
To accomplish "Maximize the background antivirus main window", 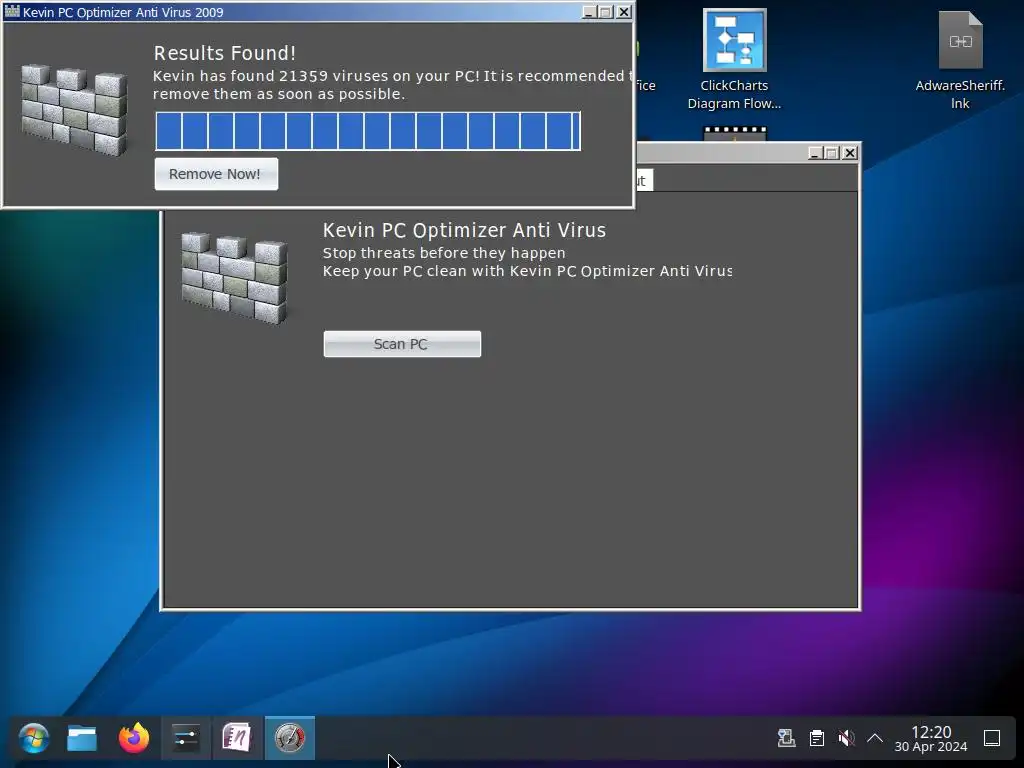I will (832, 153).
